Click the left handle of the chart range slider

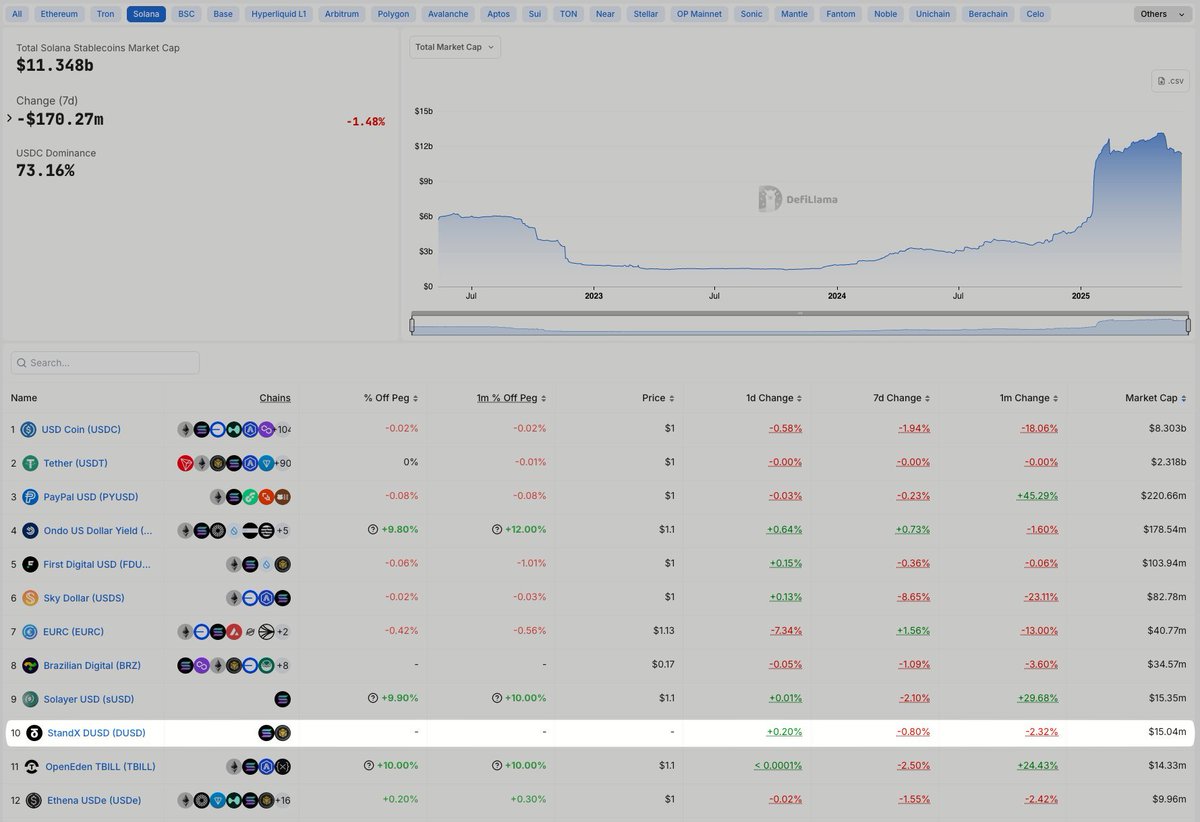(x=411, y=325)
